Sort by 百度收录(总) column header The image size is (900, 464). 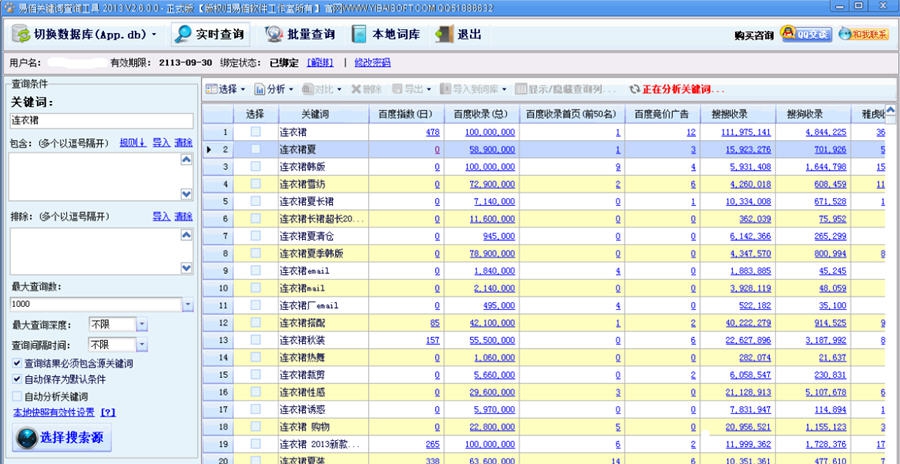(x=481, y=114)
